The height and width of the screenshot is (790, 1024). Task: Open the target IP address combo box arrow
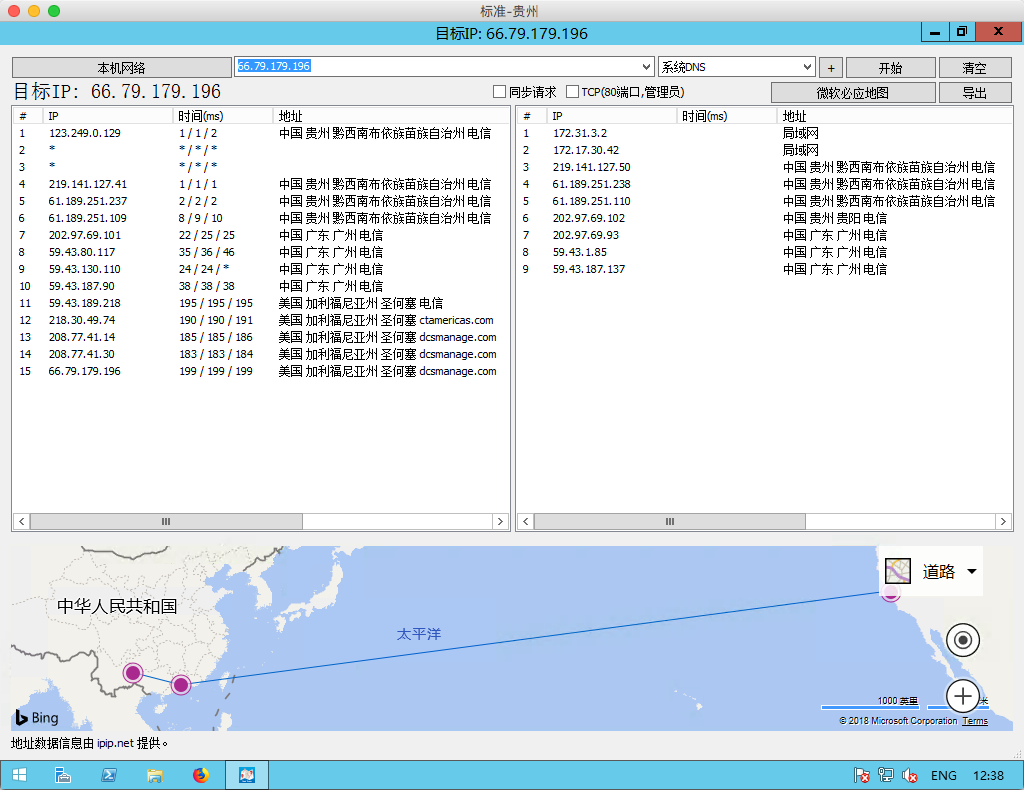point(646,67)
